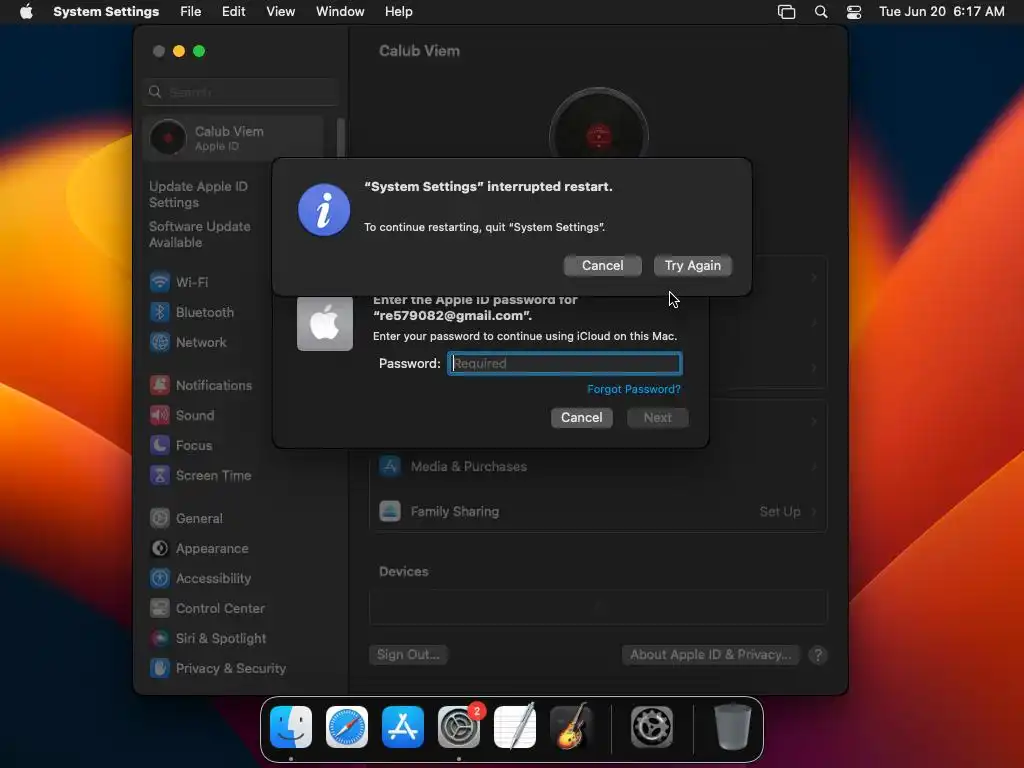The image size is (1024, 768).
Task: Open the Accessibility icon in sidebar
Action: pos(159,579)
